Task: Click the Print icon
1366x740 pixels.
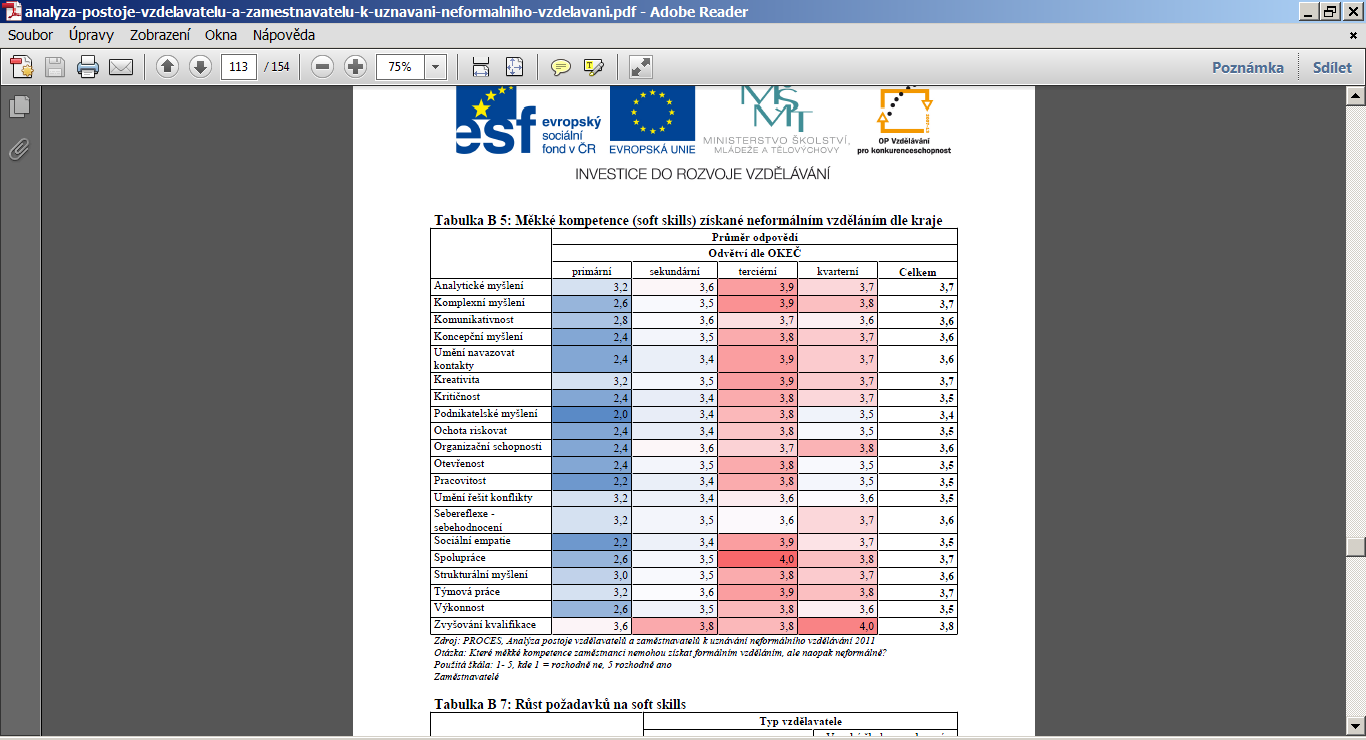Action: point(88,67)
